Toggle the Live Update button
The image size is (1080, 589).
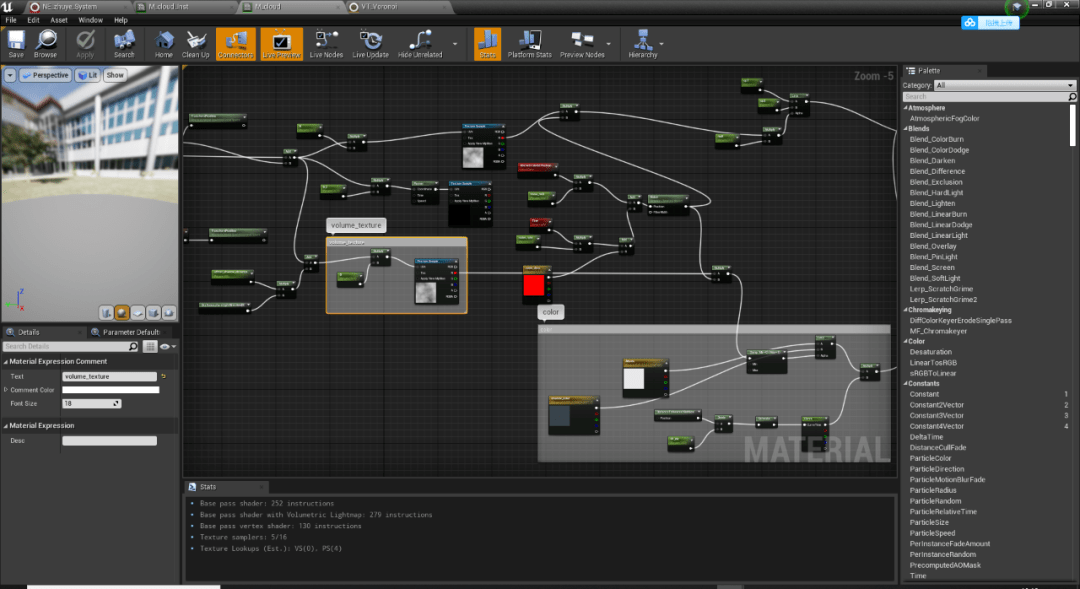click(x=371, y=43)
